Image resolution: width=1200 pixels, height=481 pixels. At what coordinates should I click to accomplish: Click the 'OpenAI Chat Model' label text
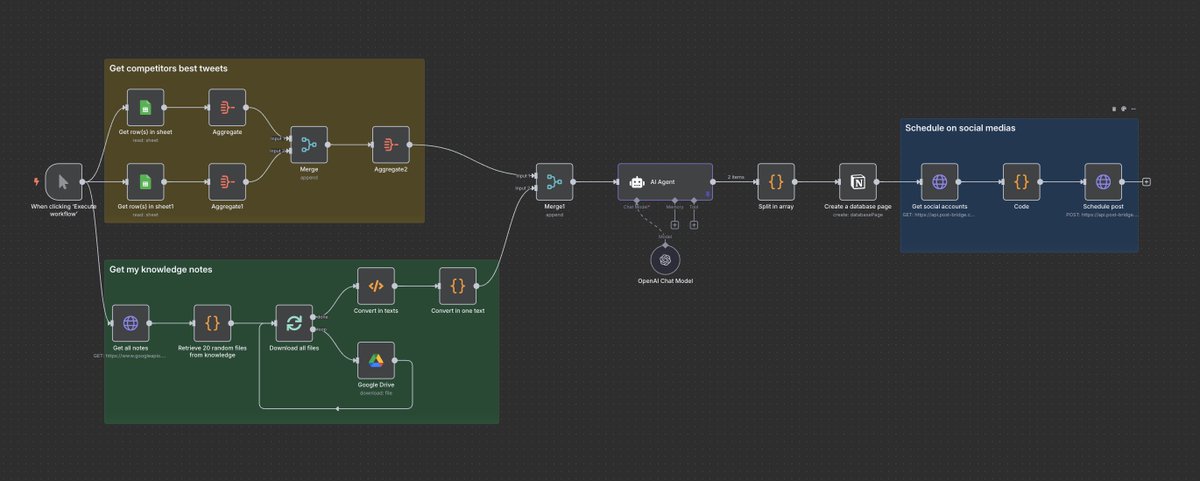pyautogui.click(x=665, y=282)
